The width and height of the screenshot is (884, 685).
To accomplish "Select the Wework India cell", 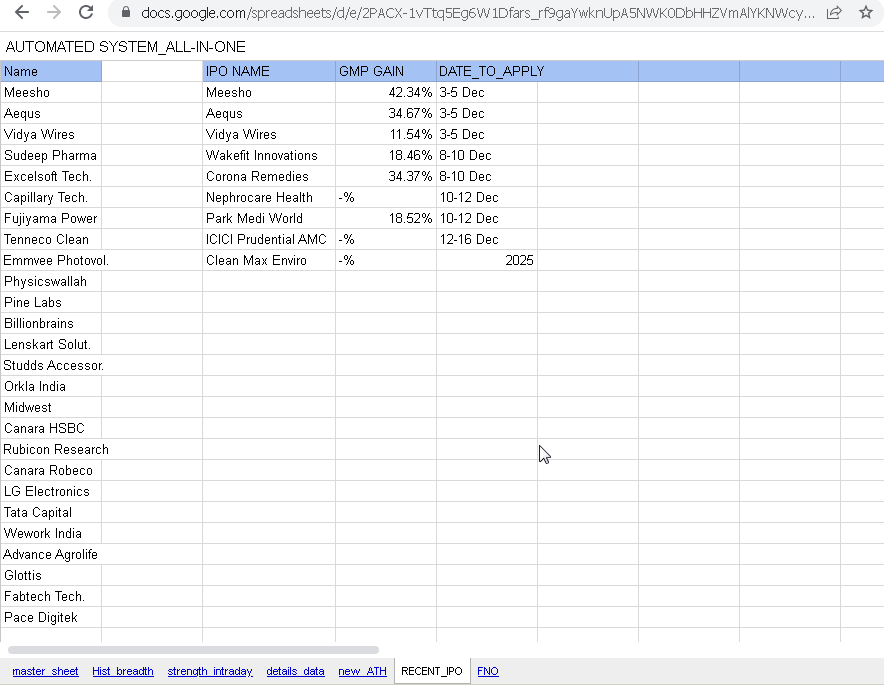I will tap(51, 533).
